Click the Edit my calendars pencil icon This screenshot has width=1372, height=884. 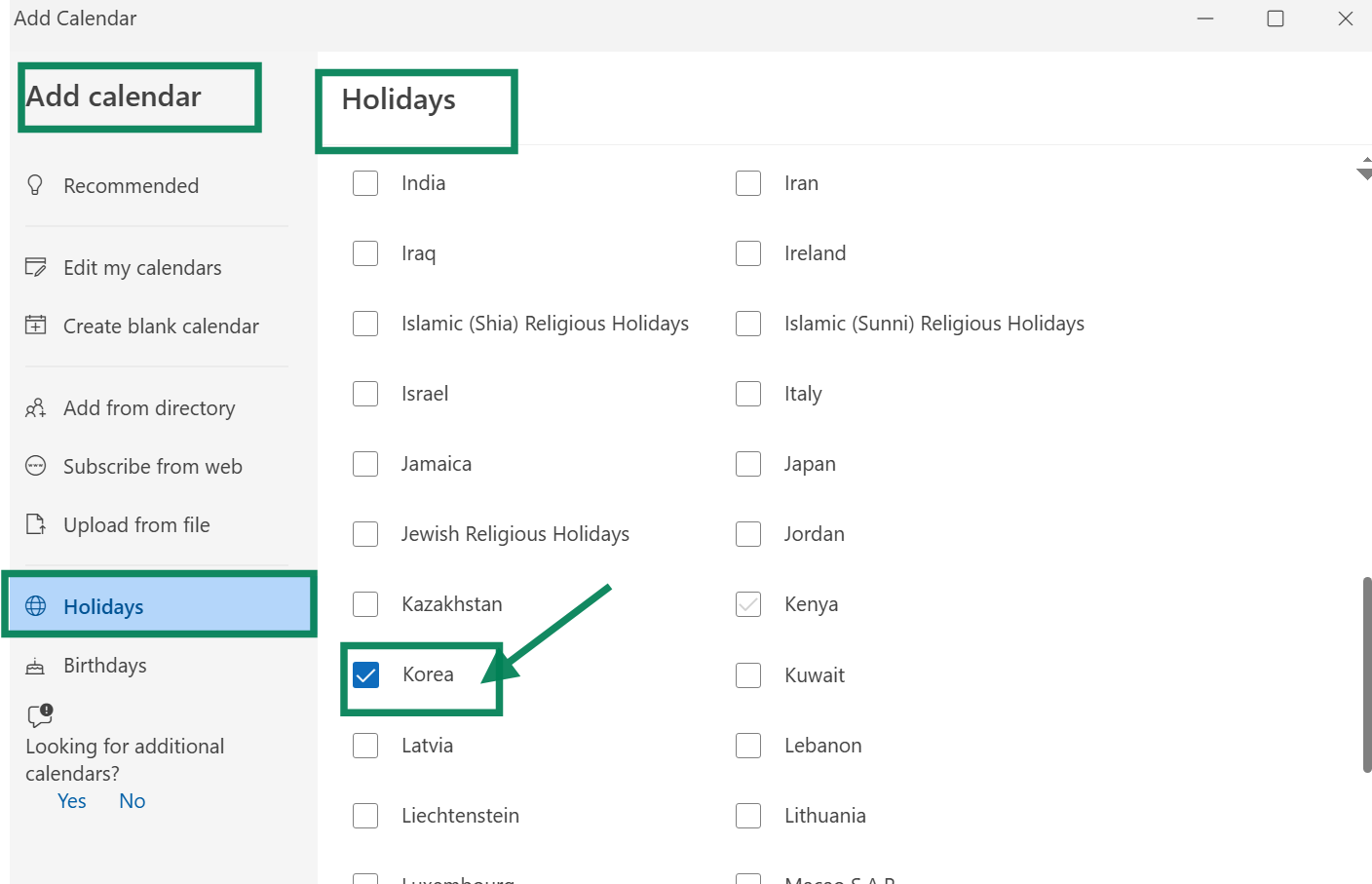[36, 267]
